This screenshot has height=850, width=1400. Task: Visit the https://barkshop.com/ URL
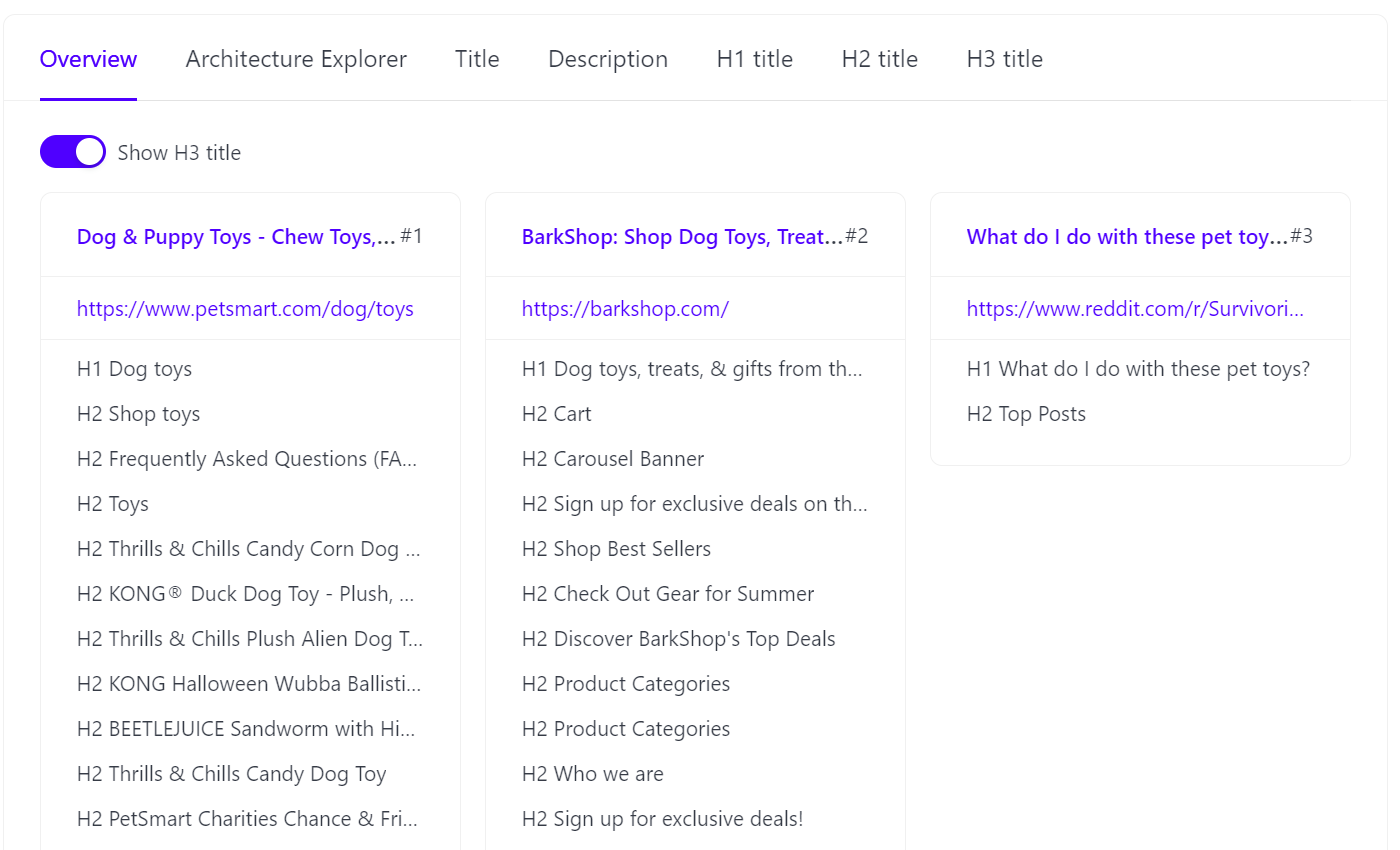point(625,309)
